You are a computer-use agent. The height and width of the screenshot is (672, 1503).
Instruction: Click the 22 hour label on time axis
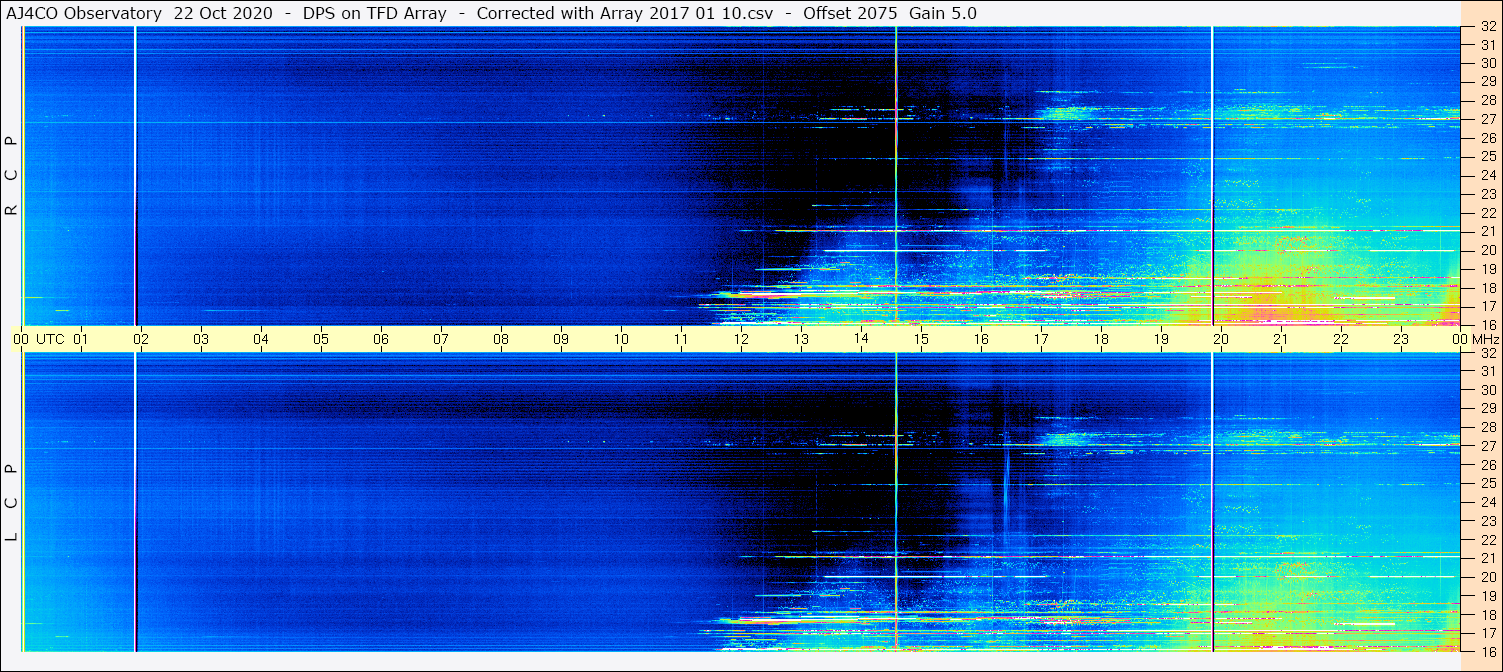click(1341, 339)
